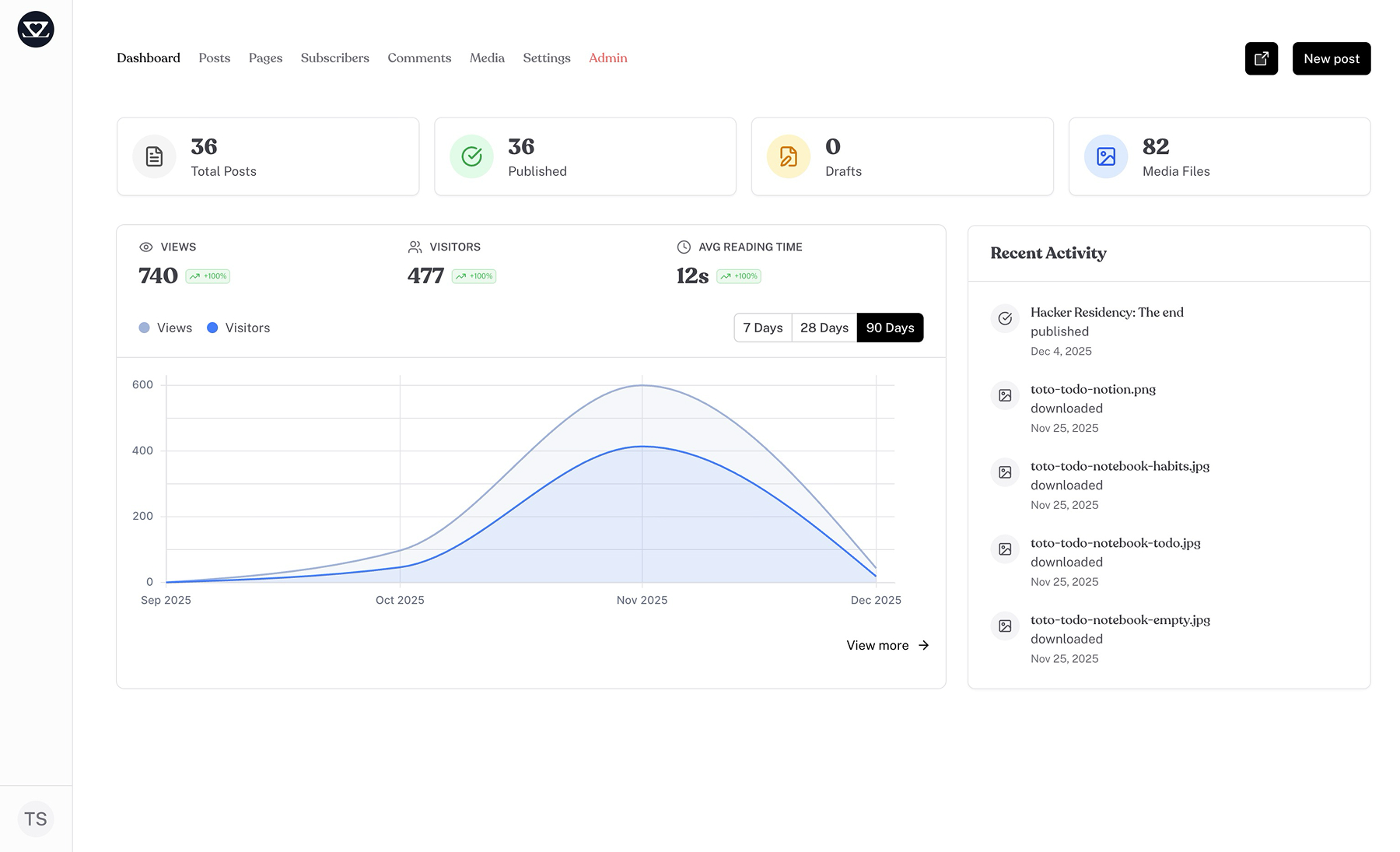
Task: Toggle the Visitors series legend
Action: 239,328
